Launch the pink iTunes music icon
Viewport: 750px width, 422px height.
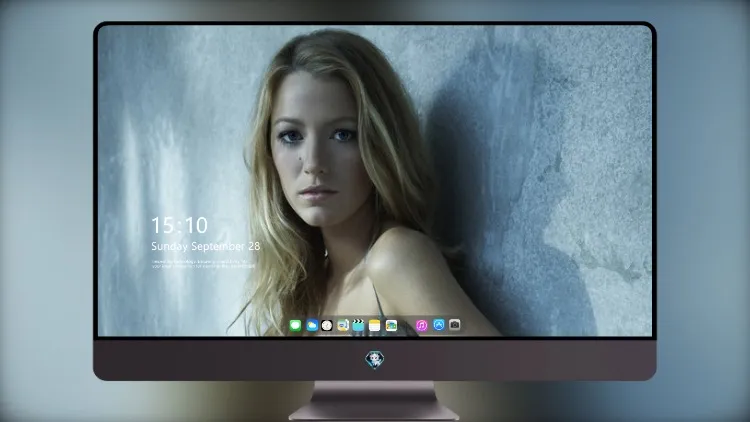421,326
